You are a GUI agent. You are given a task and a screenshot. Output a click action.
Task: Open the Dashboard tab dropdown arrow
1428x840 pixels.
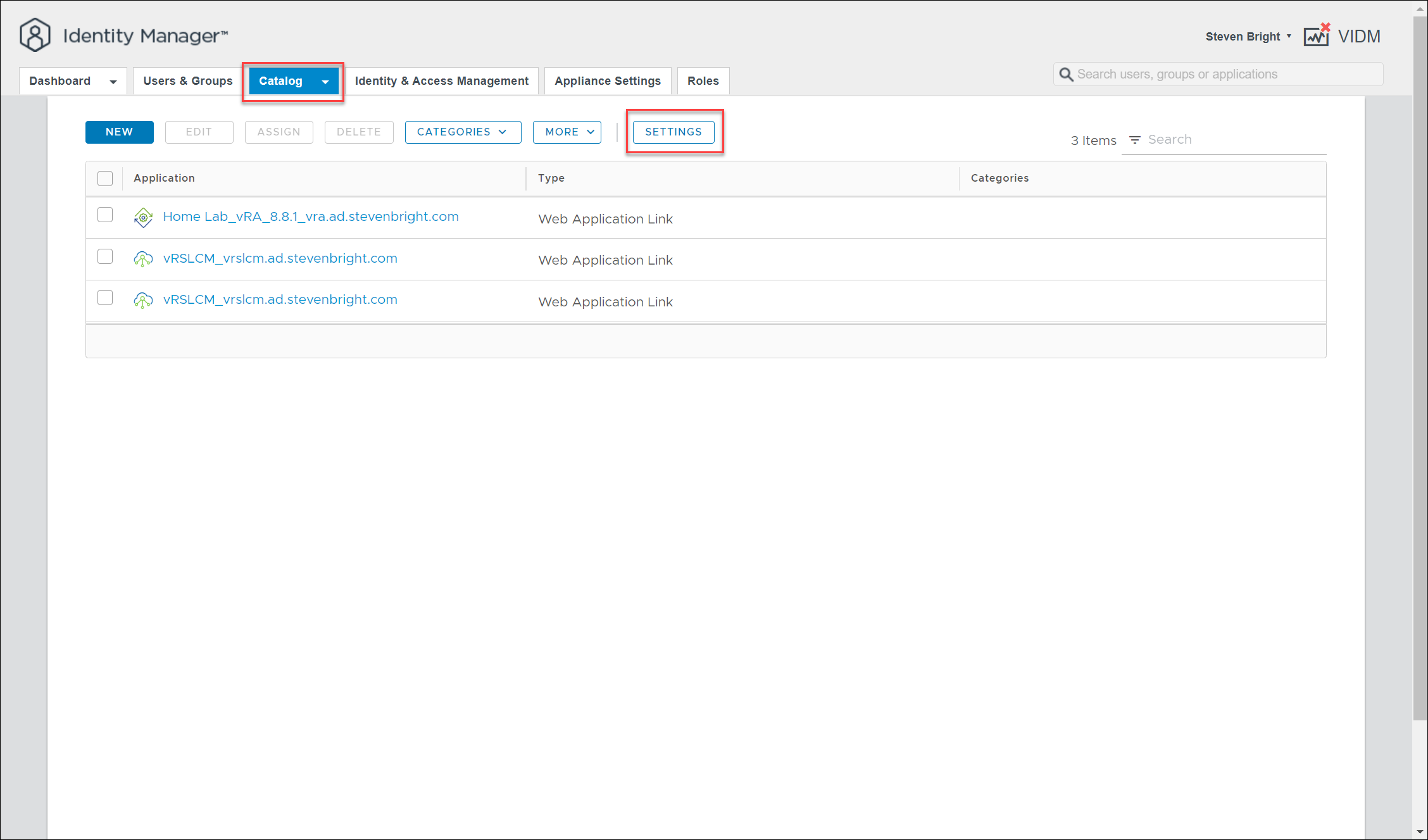(113, 82)
